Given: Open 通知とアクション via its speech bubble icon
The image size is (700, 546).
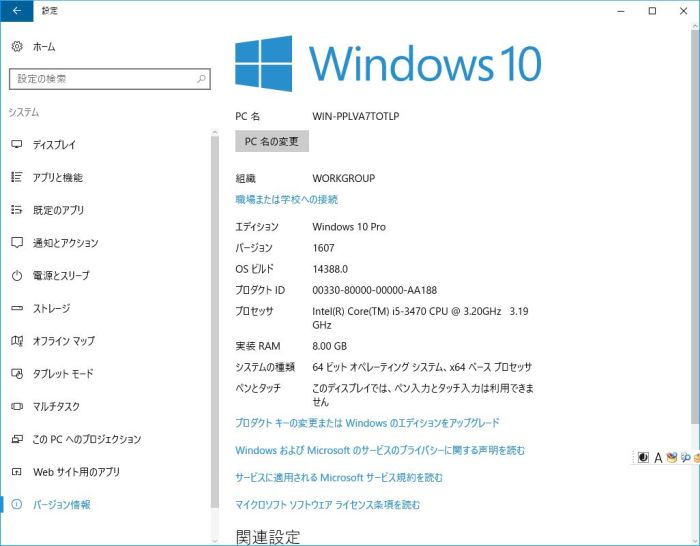Looking at the screenshot, I should point(17,243).
